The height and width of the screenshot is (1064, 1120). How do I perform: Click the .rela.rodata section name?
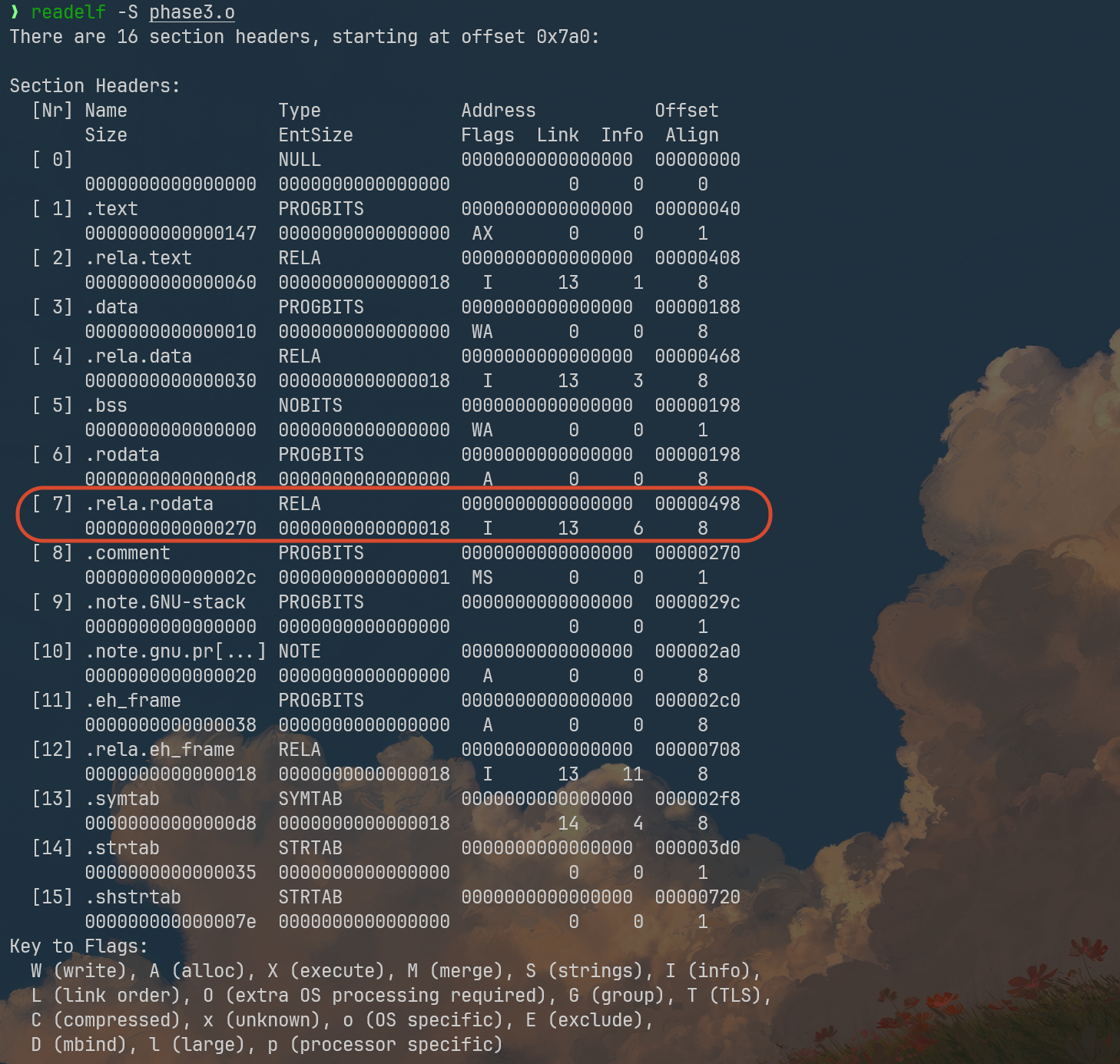coord(149,504)
